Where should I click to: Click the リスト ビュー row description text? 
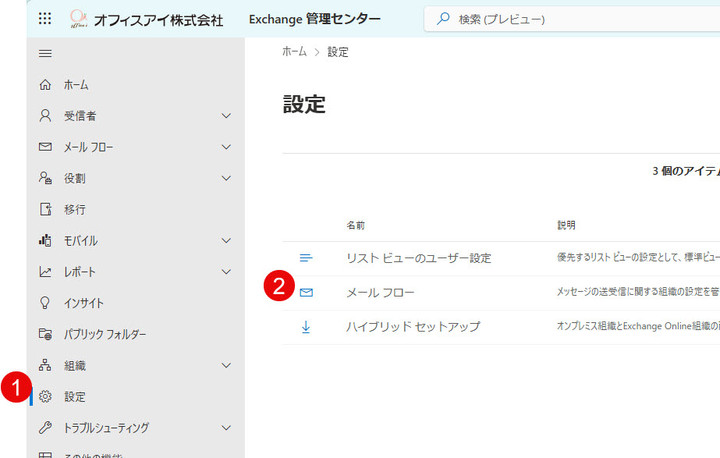click(638, 257)
